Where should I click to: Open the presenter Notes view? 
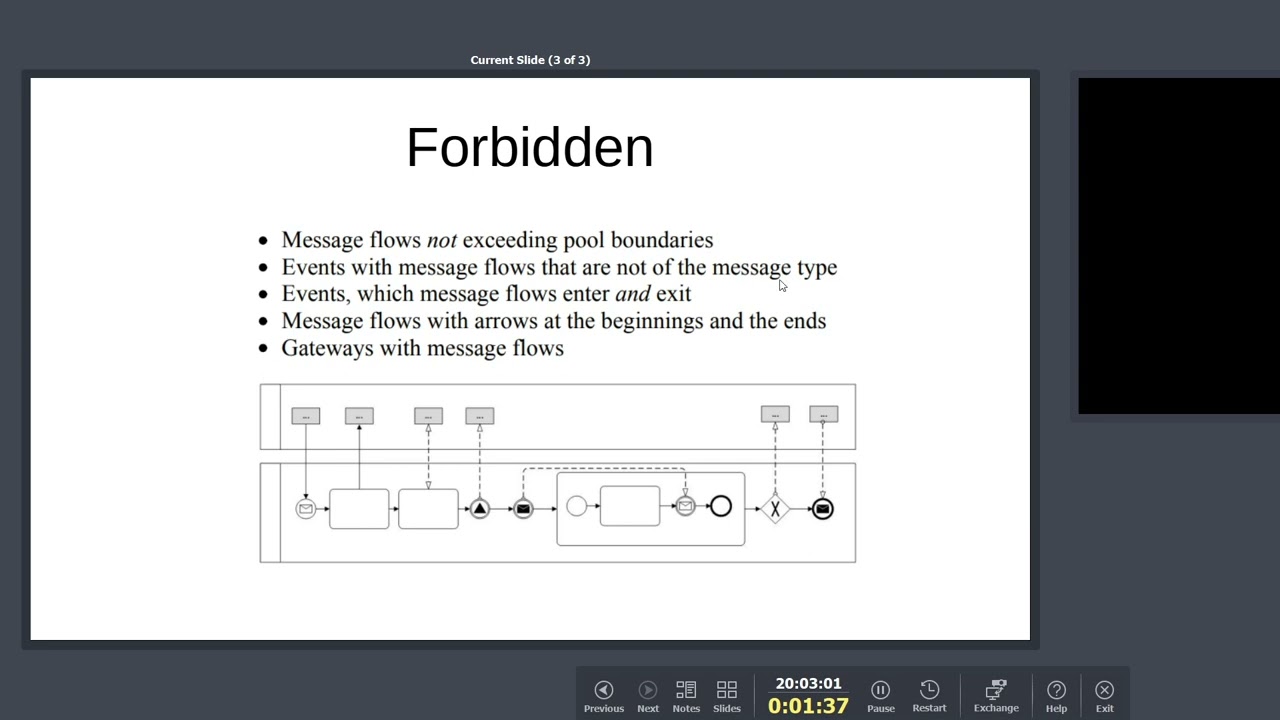[686, 696]
